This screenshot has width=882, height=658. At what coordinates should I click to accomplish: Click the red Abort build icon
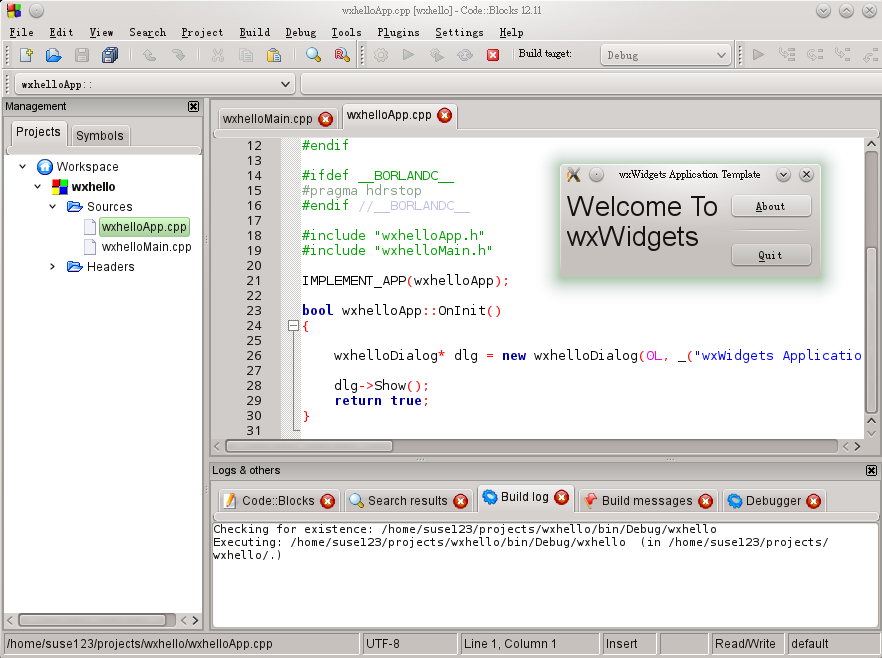tap(493, 55)
